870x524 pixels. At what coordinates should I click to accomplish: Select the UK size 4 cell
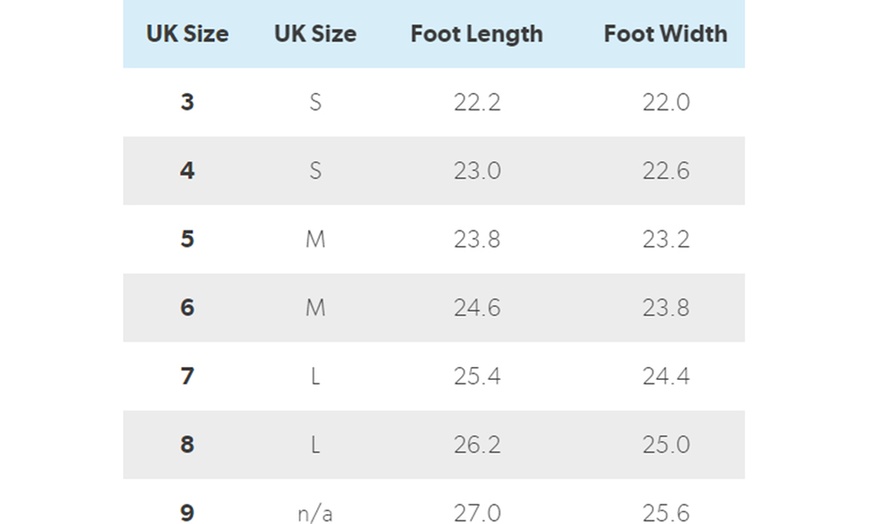coord(187,171)
